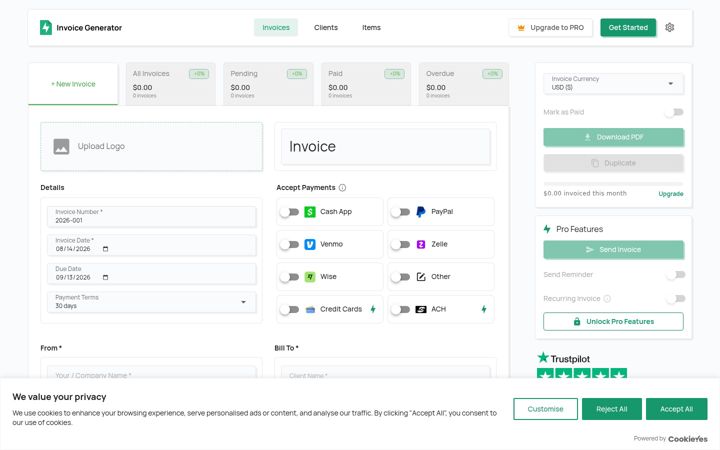This screenshot has width=720, height=450.
Task: Accept All cookies
Action: click(676, 409)
